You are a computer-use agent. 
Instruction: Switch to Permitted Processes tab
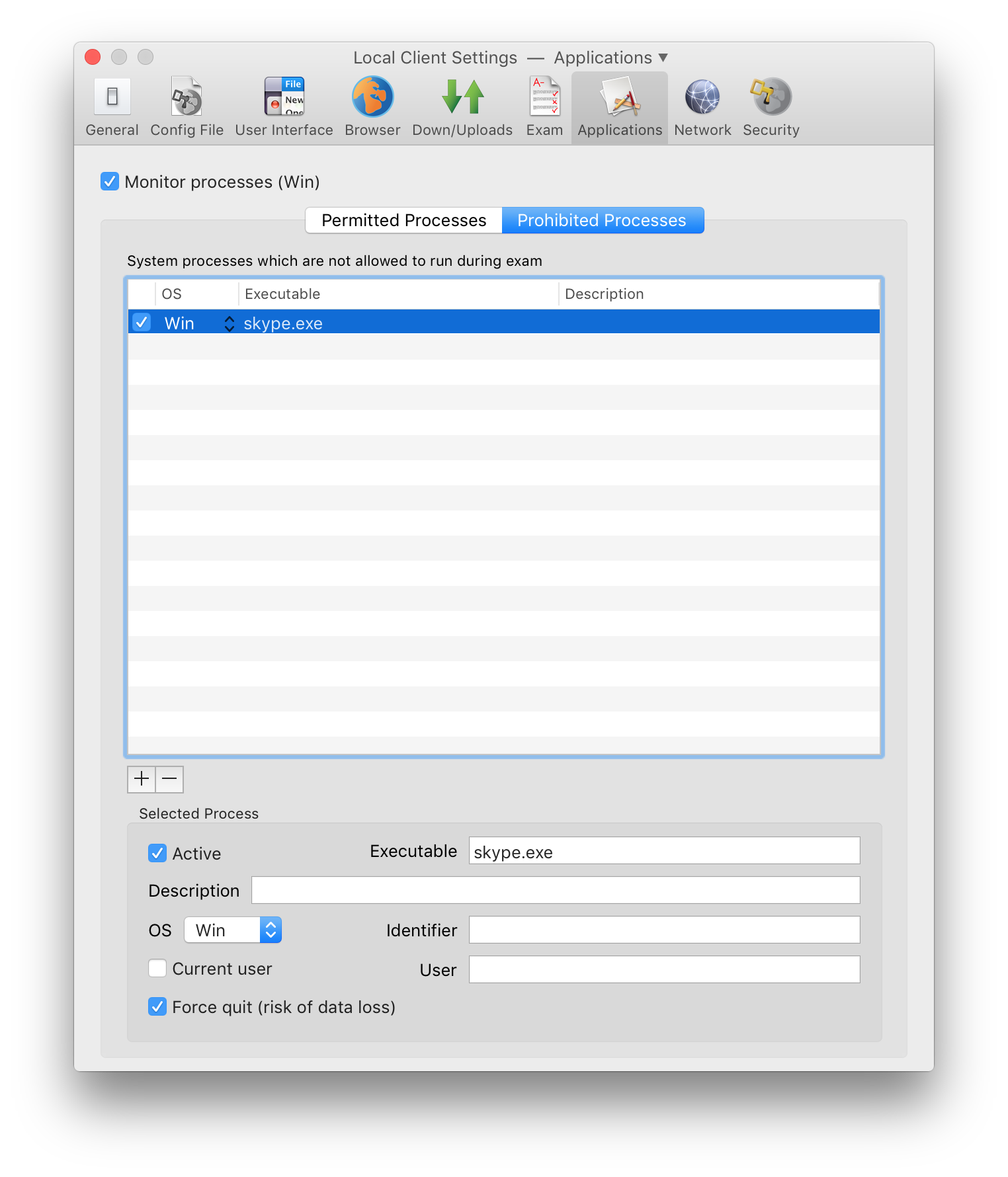[403, 220]
